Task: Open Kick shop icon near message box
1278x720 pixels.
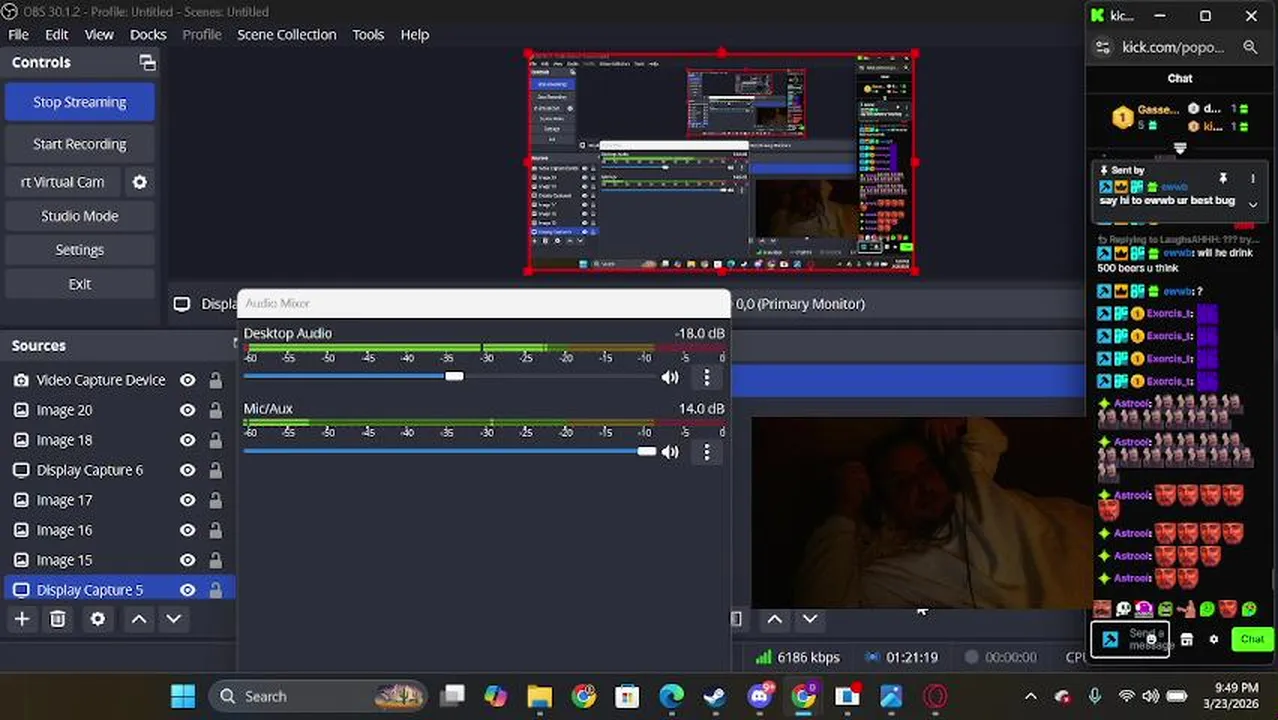Action: (1187, 639)
